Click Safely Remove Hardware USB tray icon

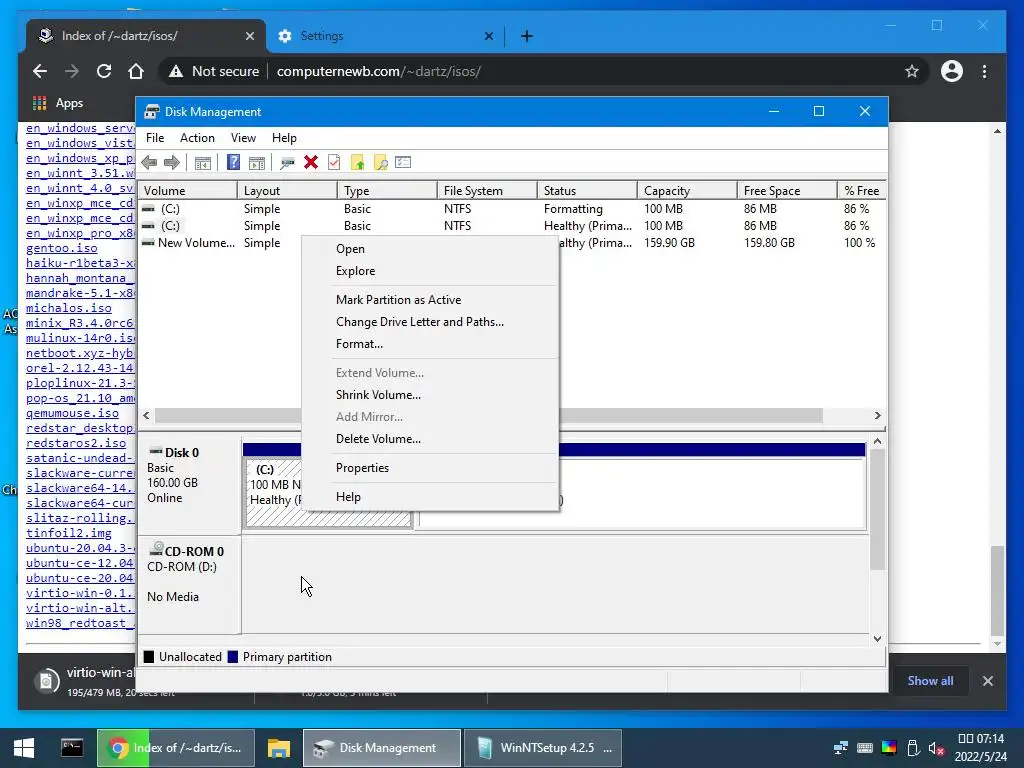pyautogui.click(x=913, y=748)
